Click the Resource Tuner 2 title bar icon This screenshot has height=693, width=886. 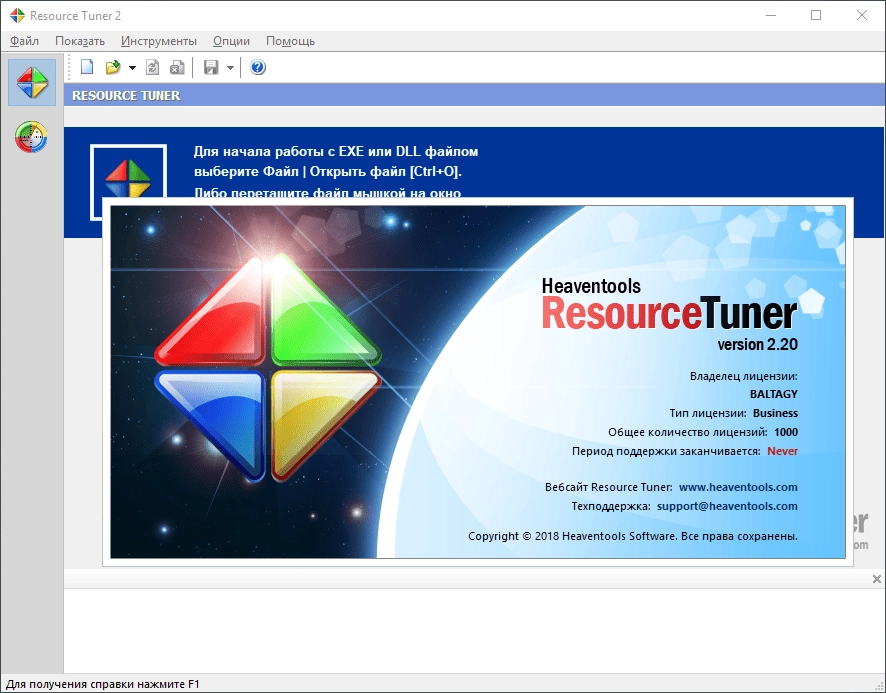coord(17,15)
